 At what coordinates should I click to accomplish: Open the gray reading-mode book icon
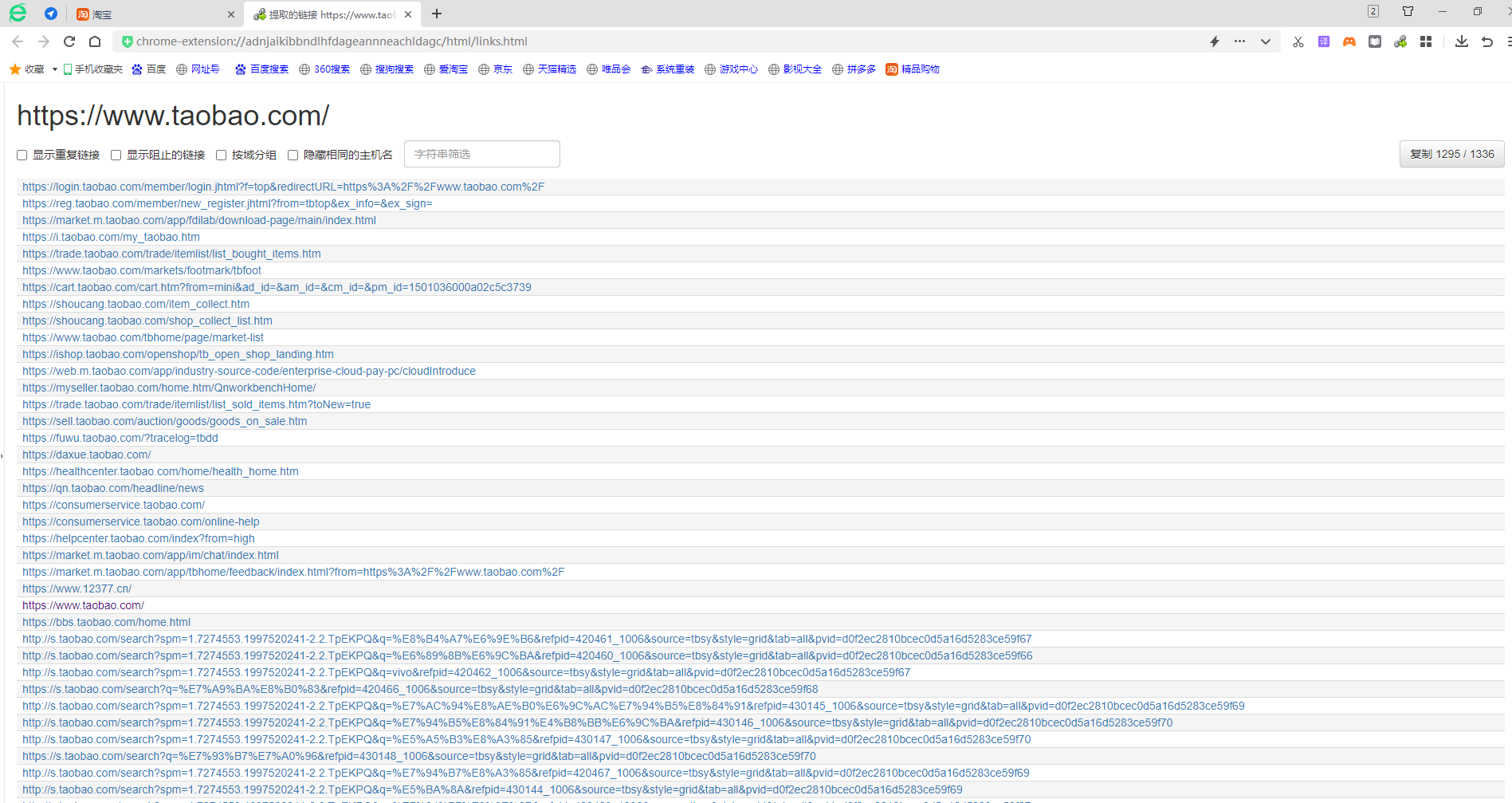click(x=1375, y=41)
